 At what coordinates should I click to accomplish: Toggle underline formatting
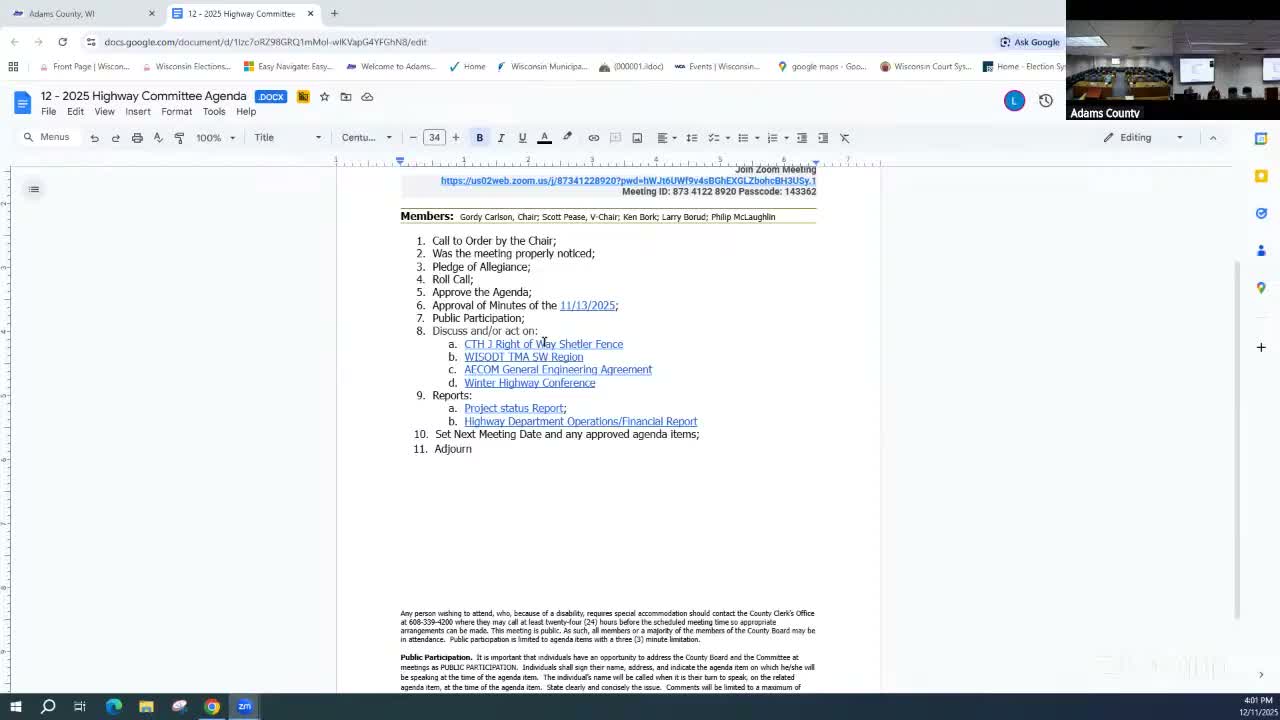pos(522,138)
